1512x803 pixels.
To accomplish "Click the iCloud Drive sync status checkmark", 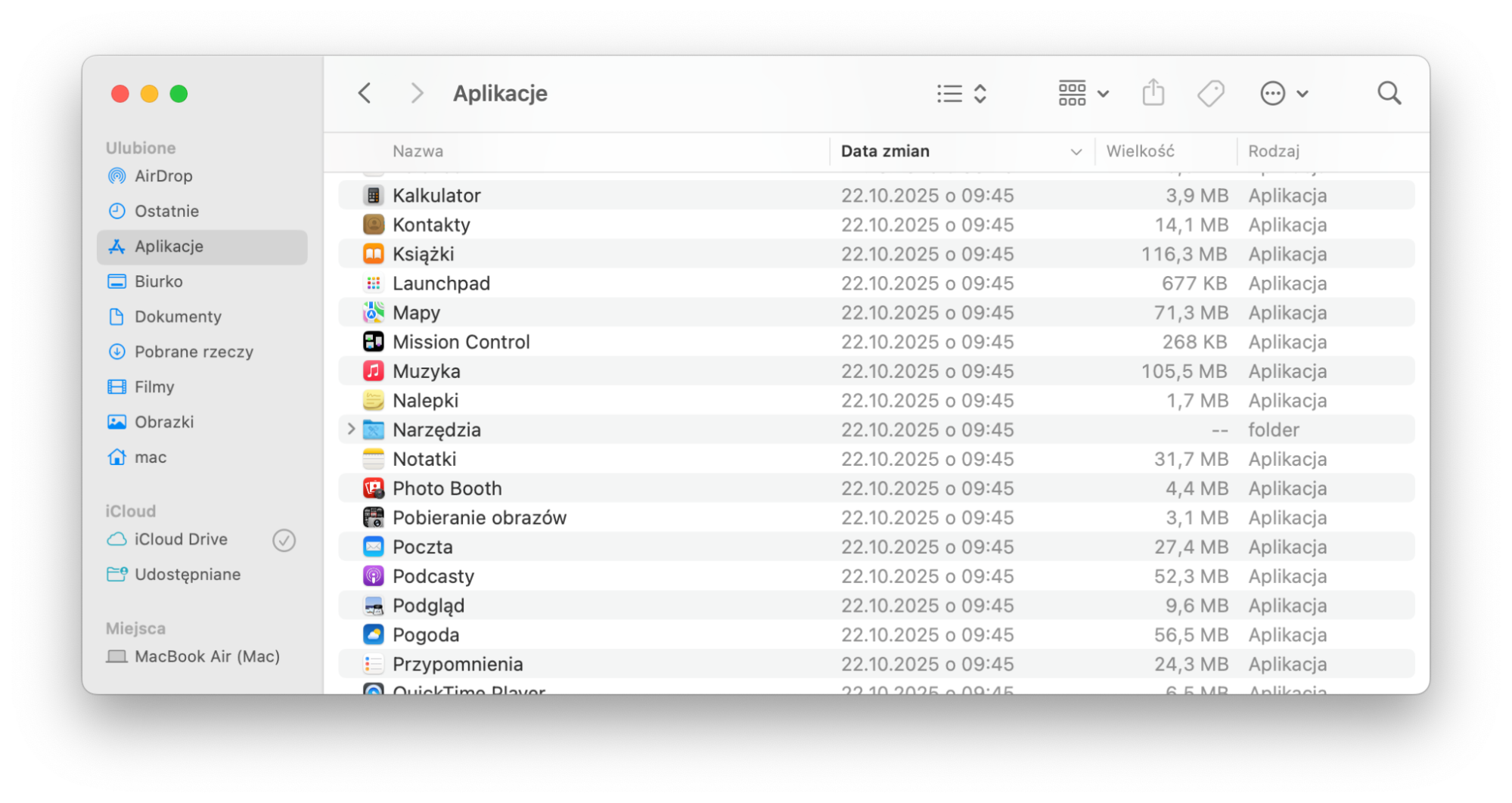I will 284,540.
